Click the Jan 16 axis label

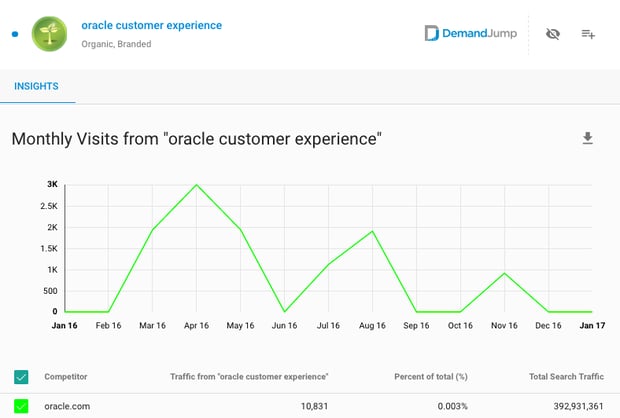[64, 325]
